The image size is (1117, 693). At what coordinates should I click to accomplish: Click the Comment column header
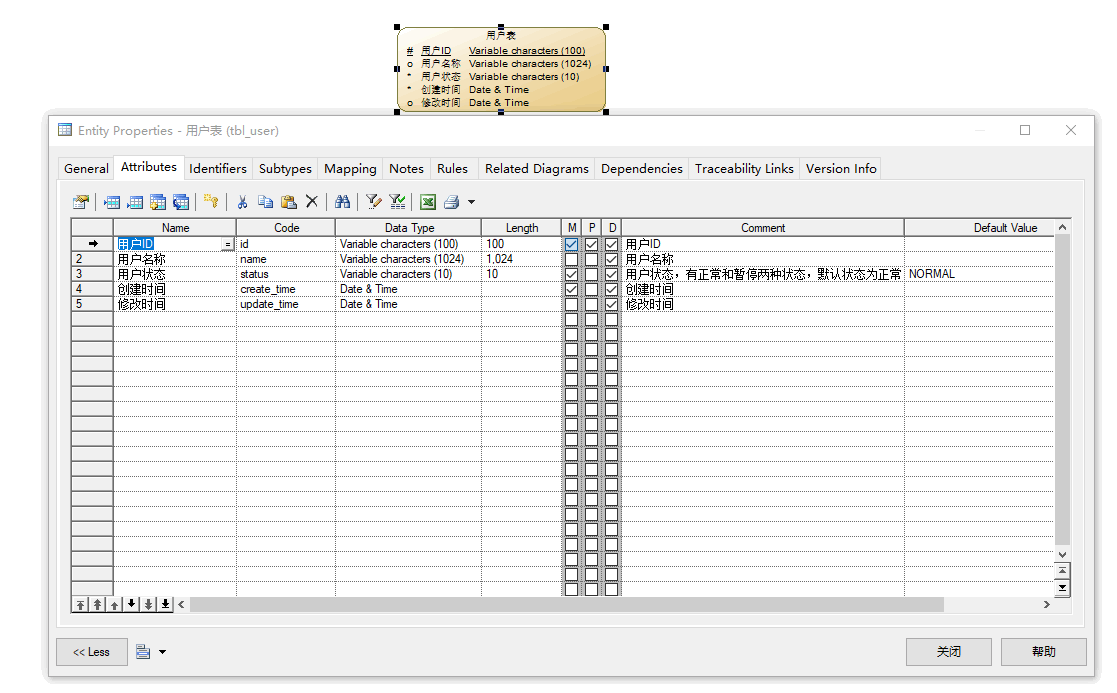pos(763,228)
